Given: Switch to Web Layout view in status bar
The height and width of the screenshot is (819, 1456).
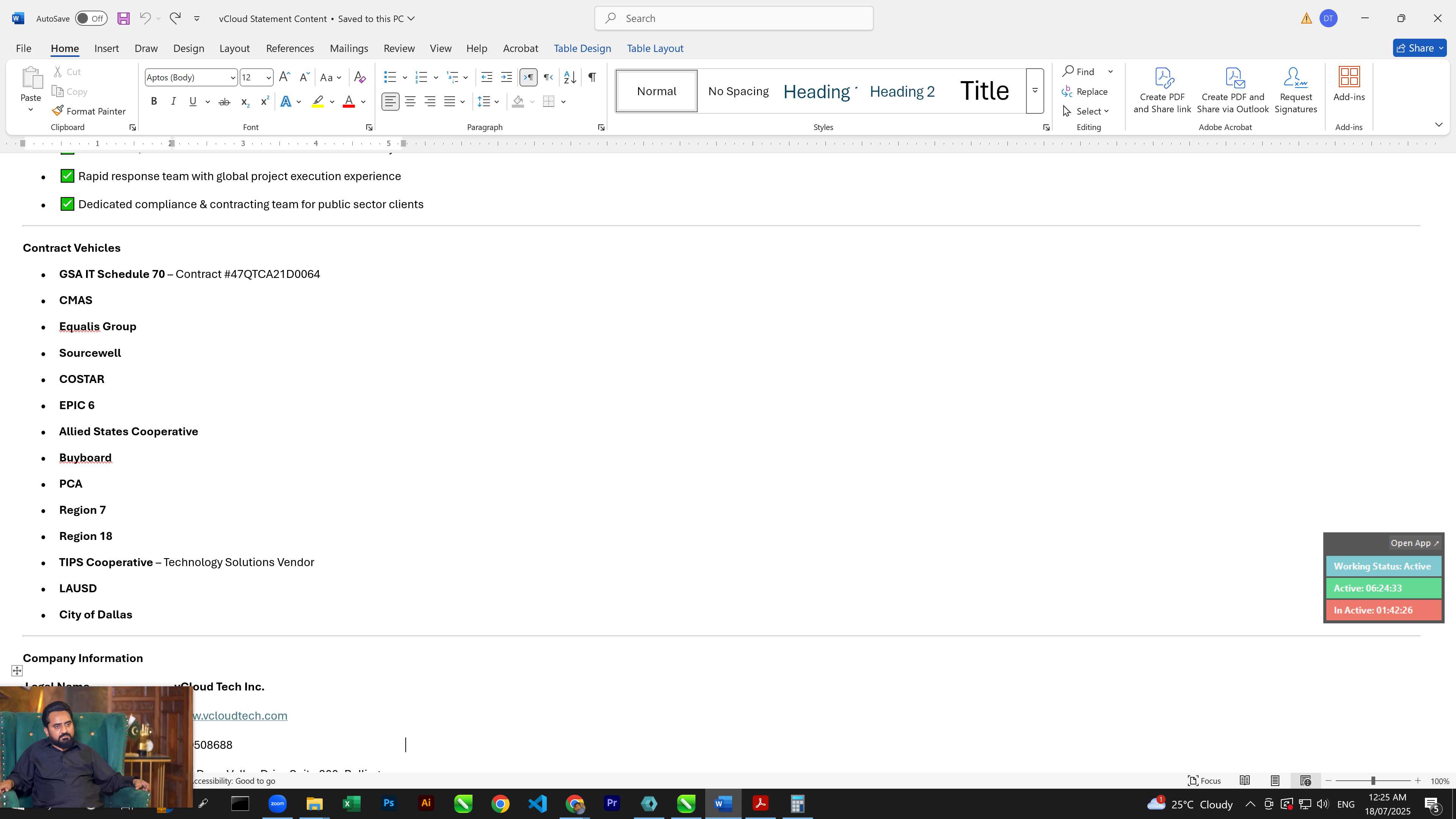Looking at the screenshot, I should 1305,781.
